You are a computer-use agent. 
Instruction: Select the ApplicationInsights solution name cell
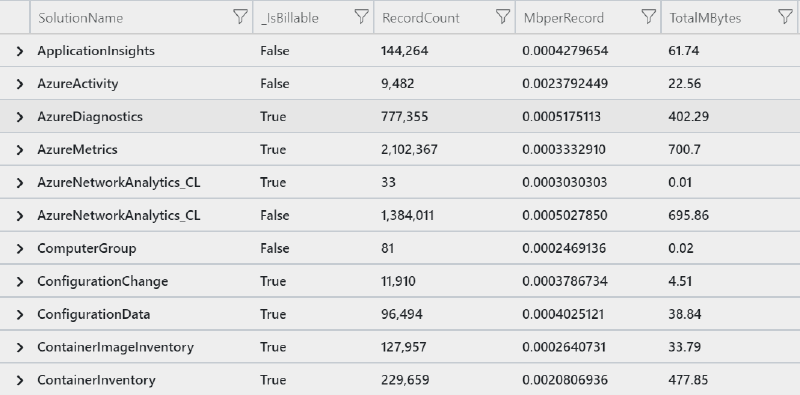[x=96, y=51]
